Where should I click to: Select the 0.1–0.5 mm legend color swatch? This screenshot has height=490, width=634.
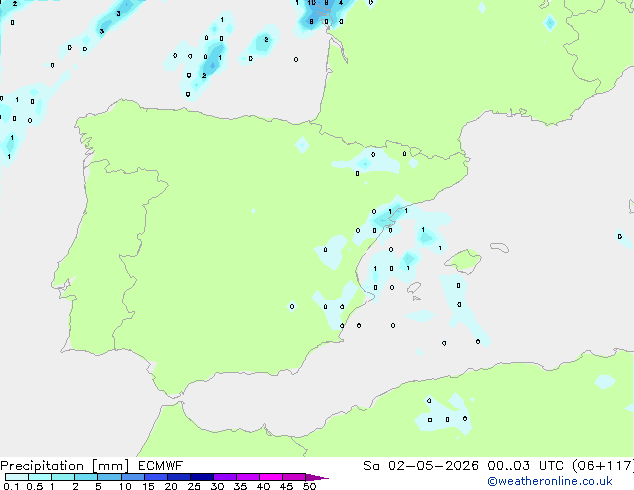coord(17,477)
